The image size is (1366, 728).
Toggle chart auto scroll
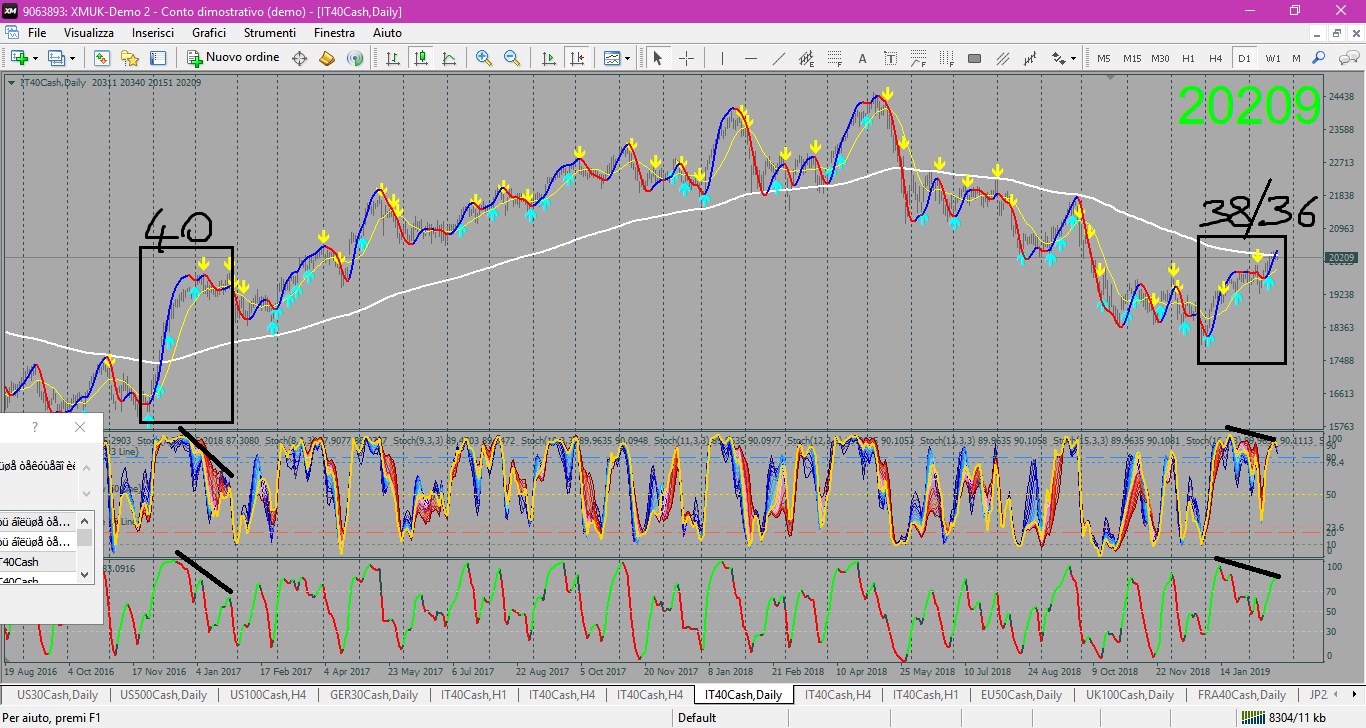548,58
